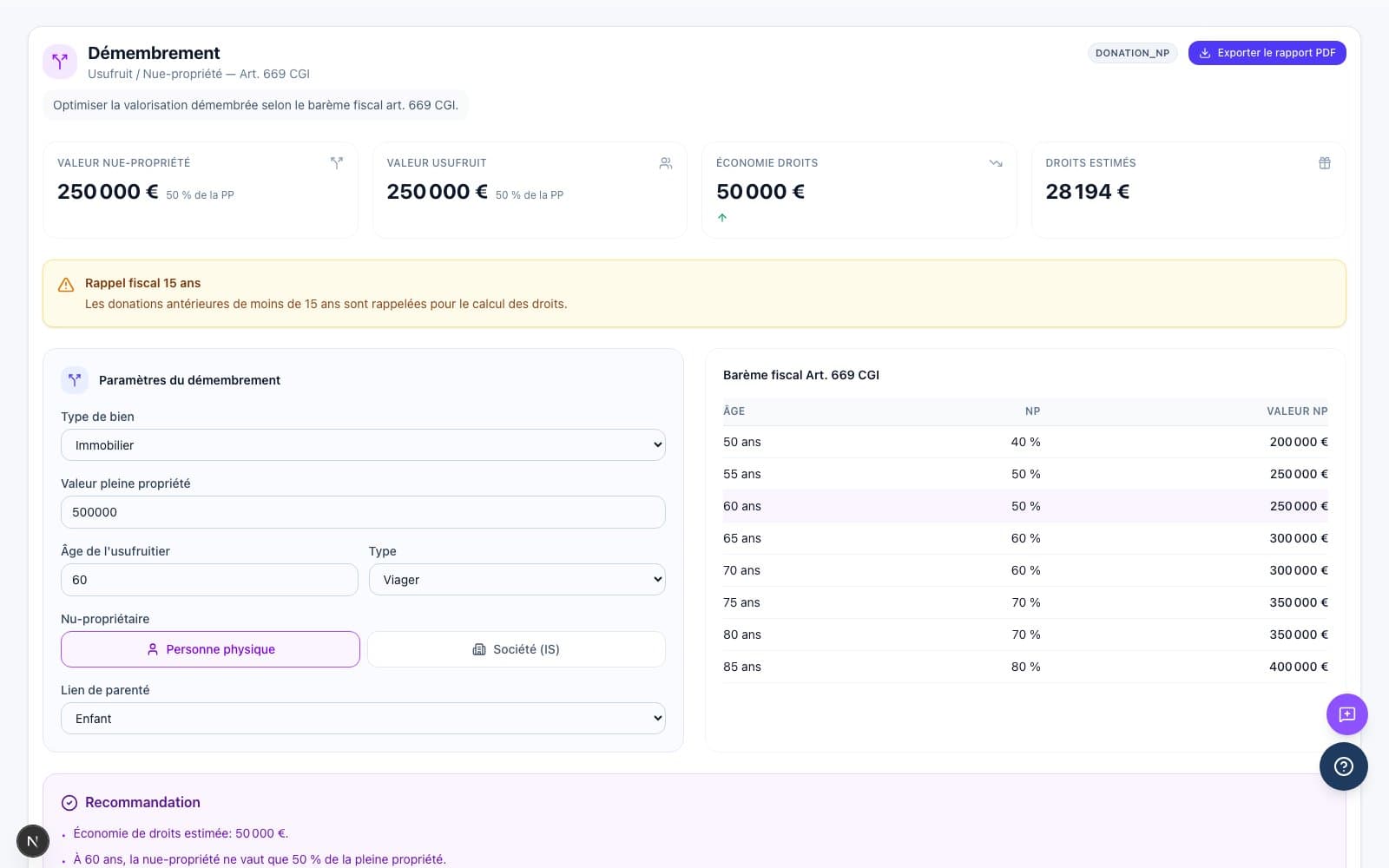1389x868 pixels.
Task: Click the split icon on Valeur nue-propriété card
Action: (337, 163)
